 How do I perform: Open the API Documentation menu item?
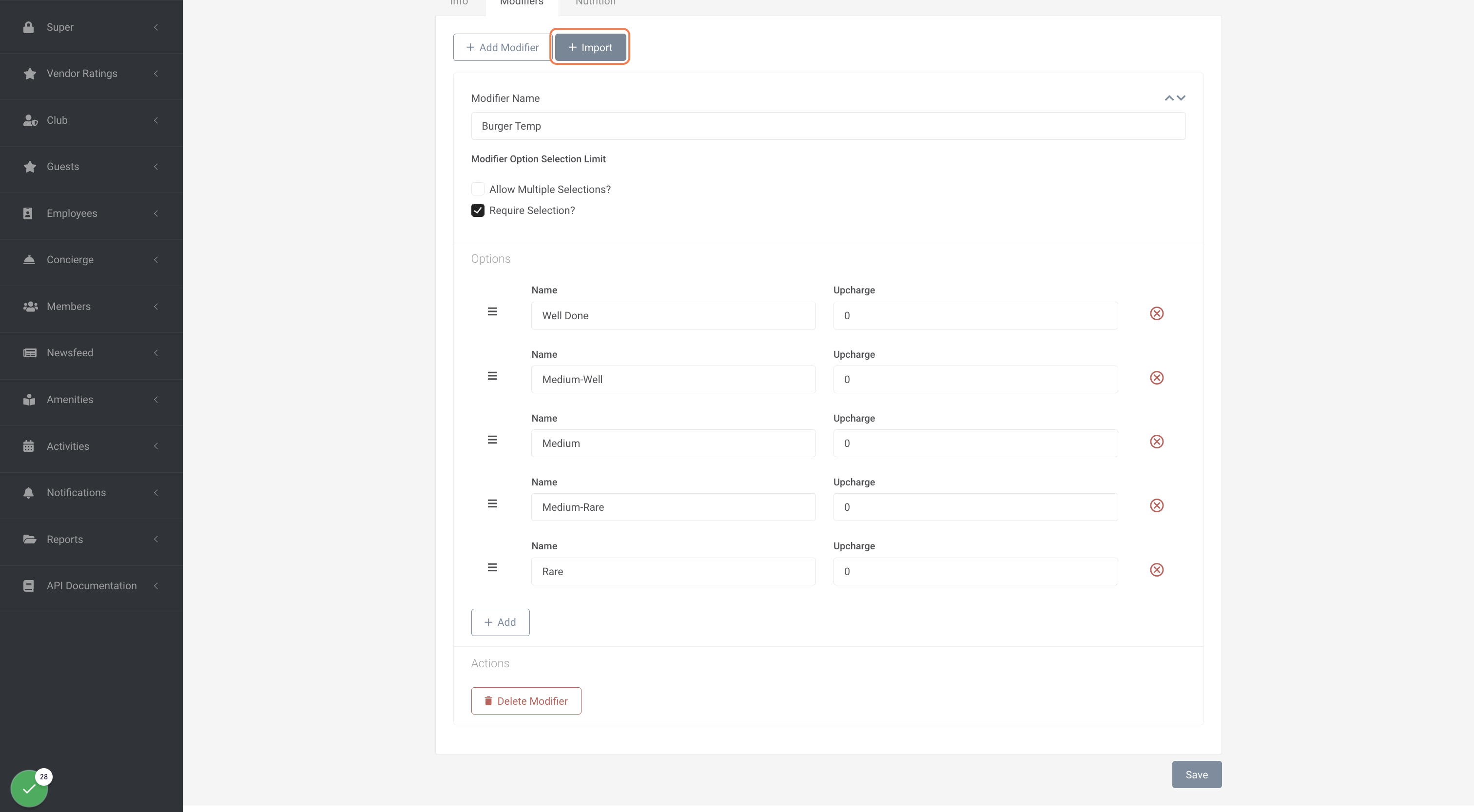(x=91, y=586)
